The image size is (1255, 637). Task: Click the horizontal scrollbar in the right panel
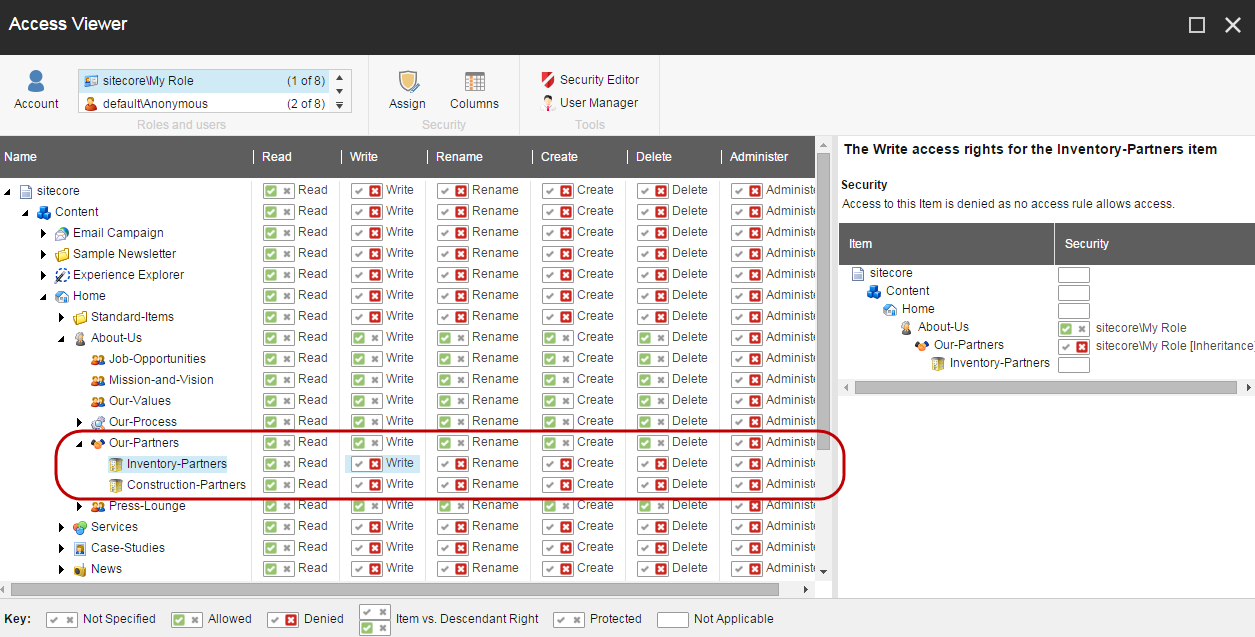(1040, 387)
